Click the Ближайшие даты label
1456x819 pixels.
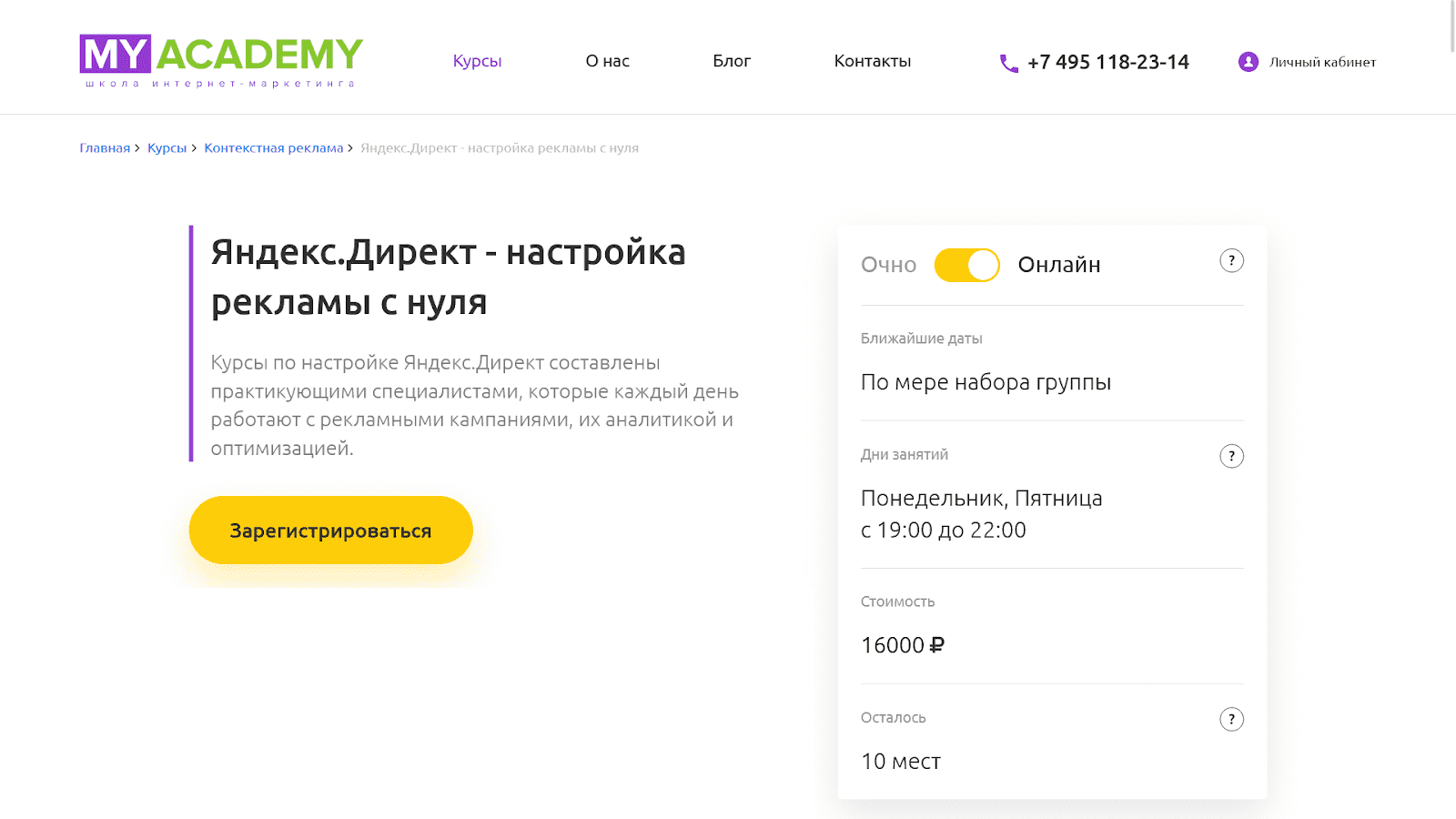(x=922, y=339)
